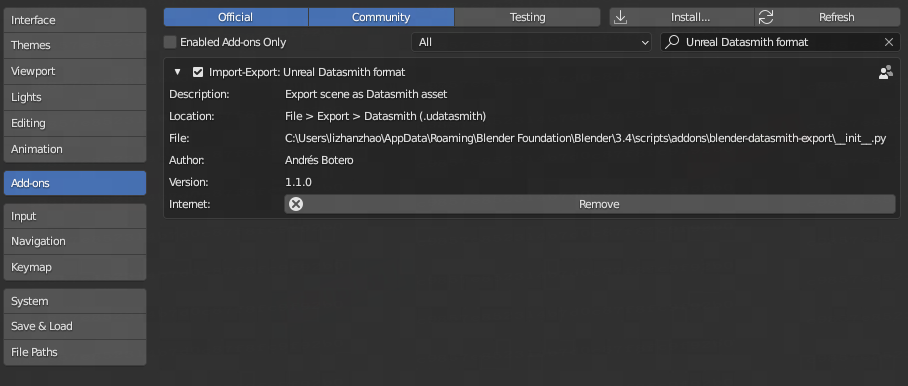Screen dimensions: 908x386
Task: Disable the Unreal Datasmith format add-on checkbox
Action: tap(198, 72)
